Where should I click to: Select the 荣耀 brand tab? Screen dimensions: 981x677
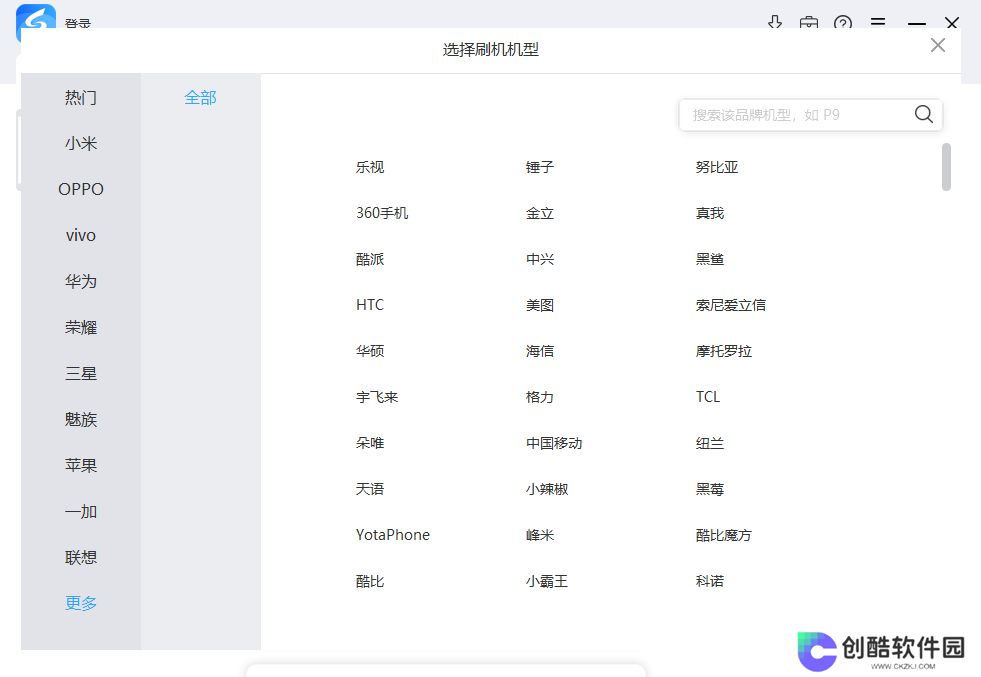[x=81, y=327]
